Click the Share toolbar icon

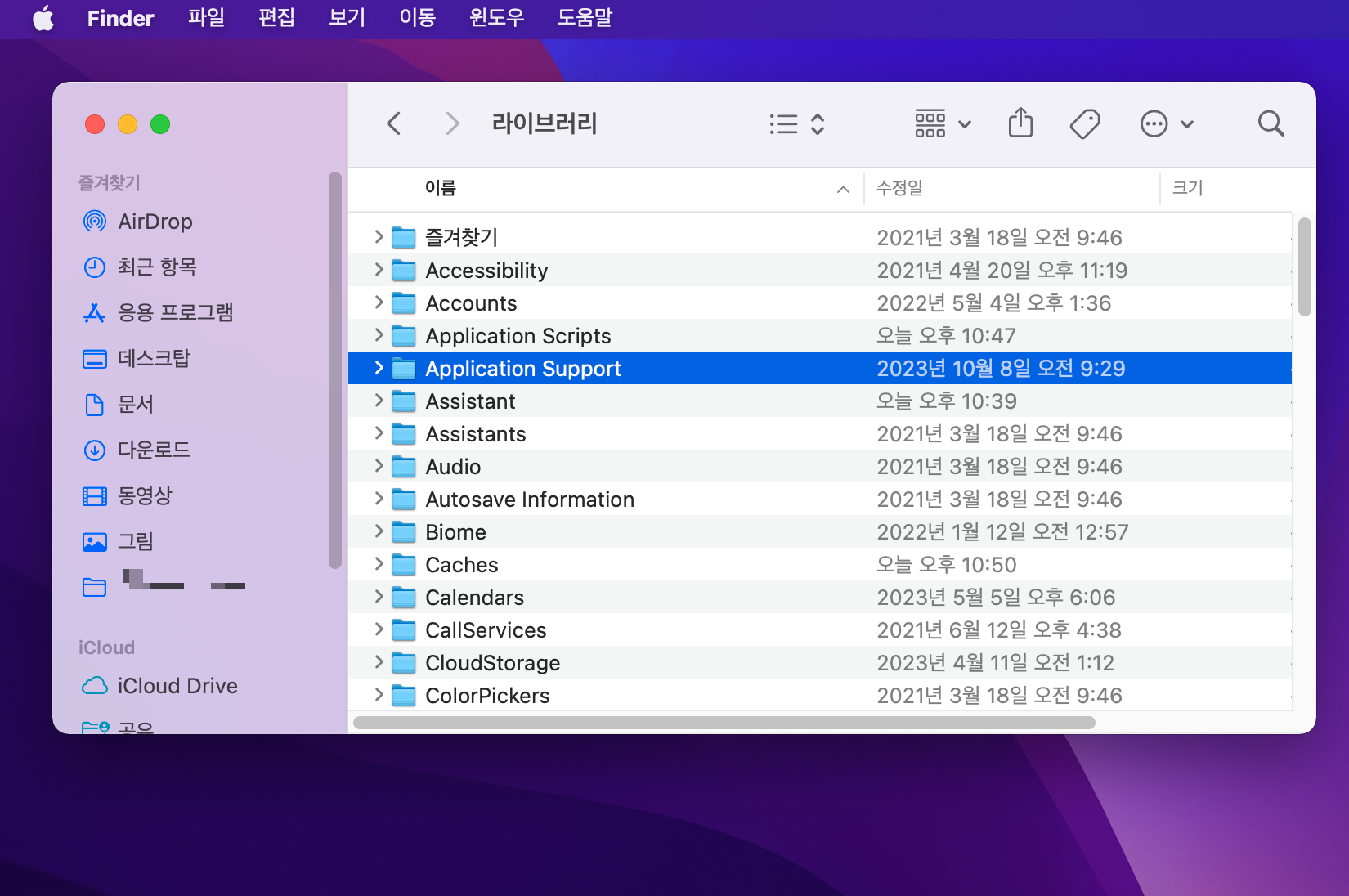[x=1020, y=123]
